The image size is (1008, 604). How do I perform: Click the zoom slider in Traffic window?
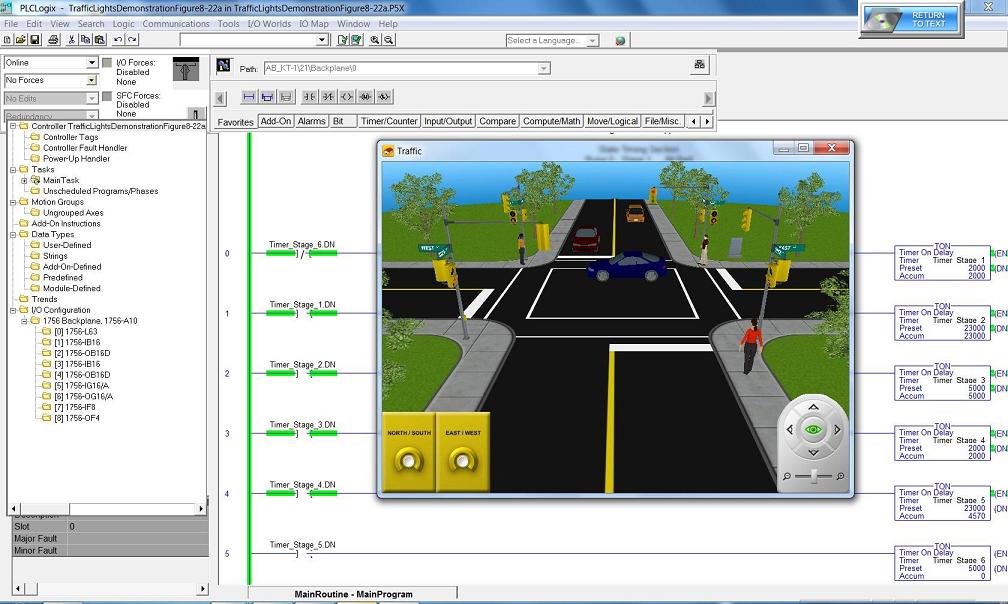click(x=813, y=477)
